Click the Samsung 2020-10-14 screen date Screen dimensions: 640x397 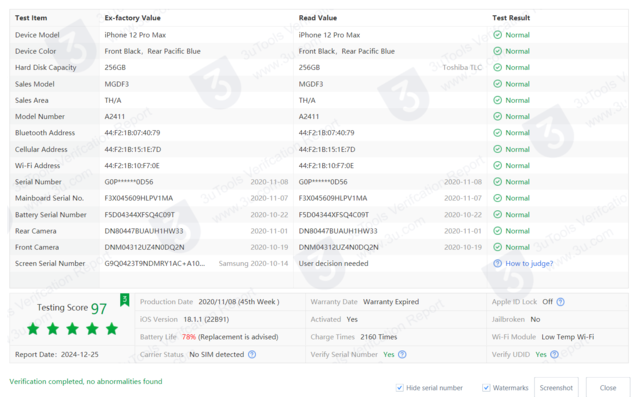(x=253, y=264)
